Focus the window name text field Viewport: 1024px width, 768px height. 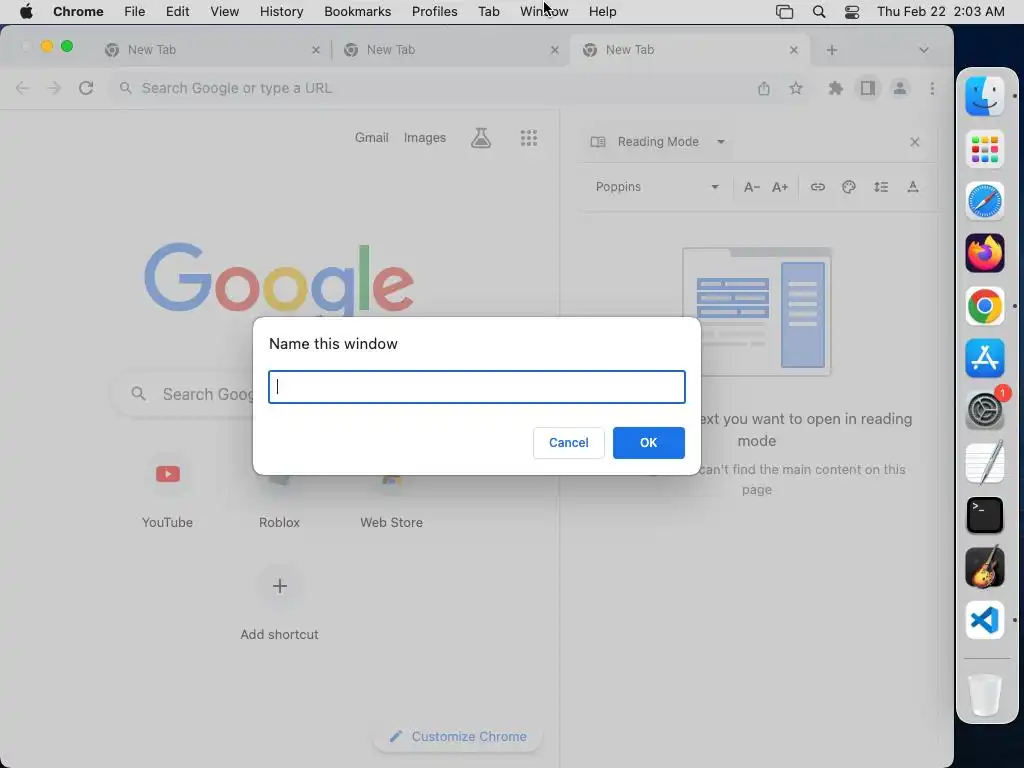click(477, 387)
